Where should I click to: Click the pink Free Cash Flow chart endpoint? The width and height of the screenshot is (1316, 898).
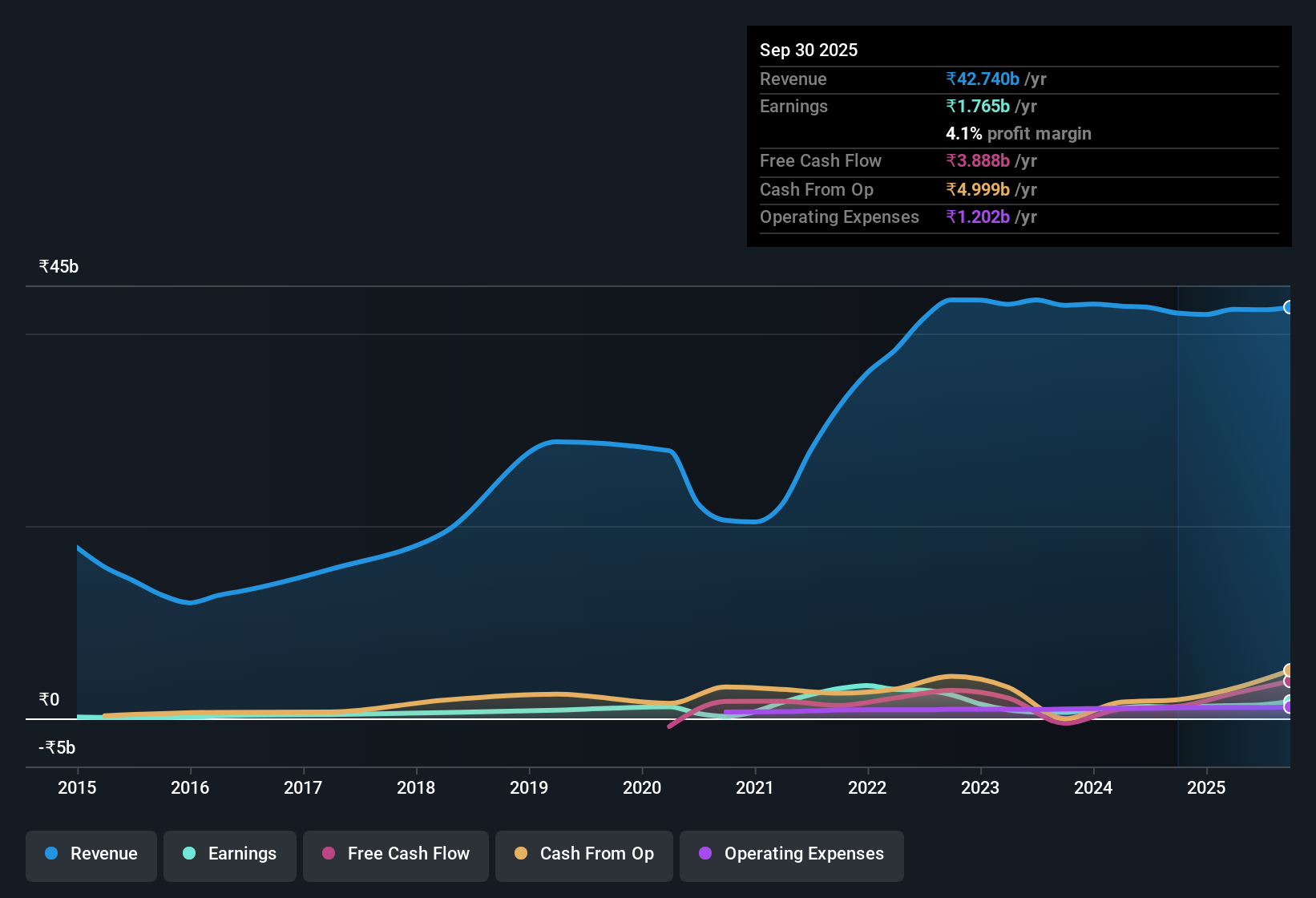tap(1287, 682)
